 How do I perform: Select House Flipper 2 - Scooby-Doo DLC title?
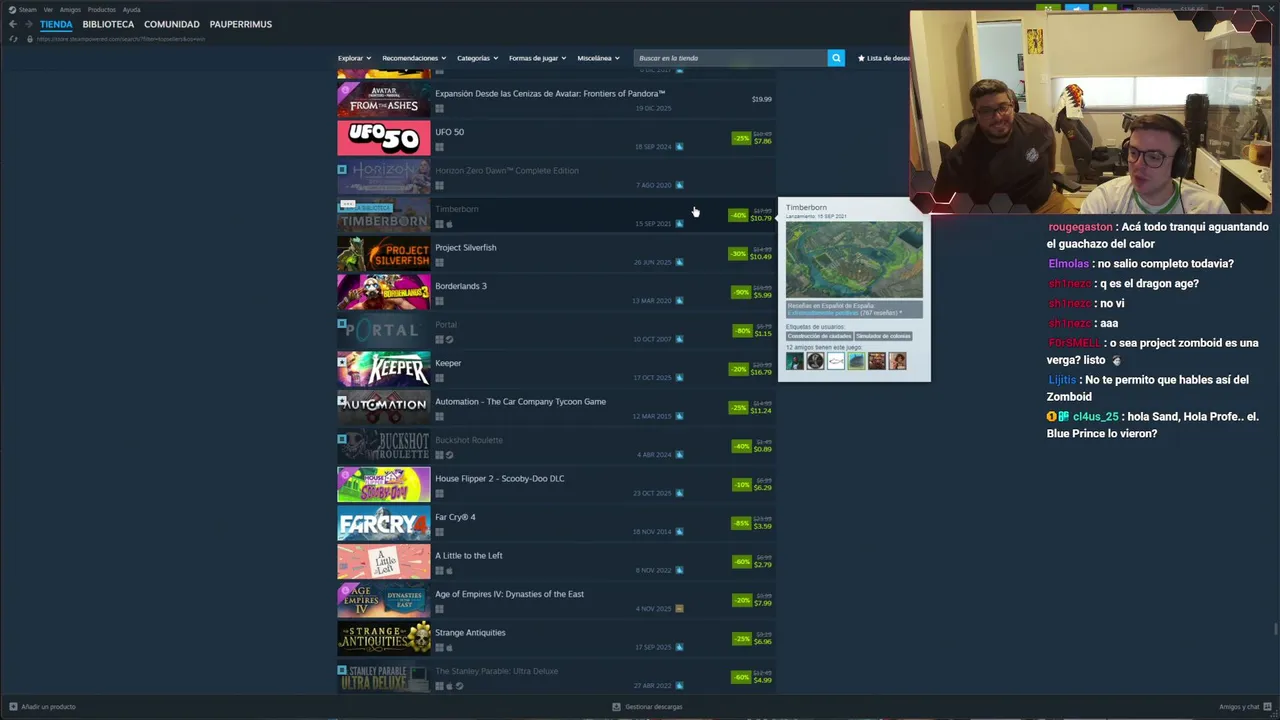coord(500,478)
